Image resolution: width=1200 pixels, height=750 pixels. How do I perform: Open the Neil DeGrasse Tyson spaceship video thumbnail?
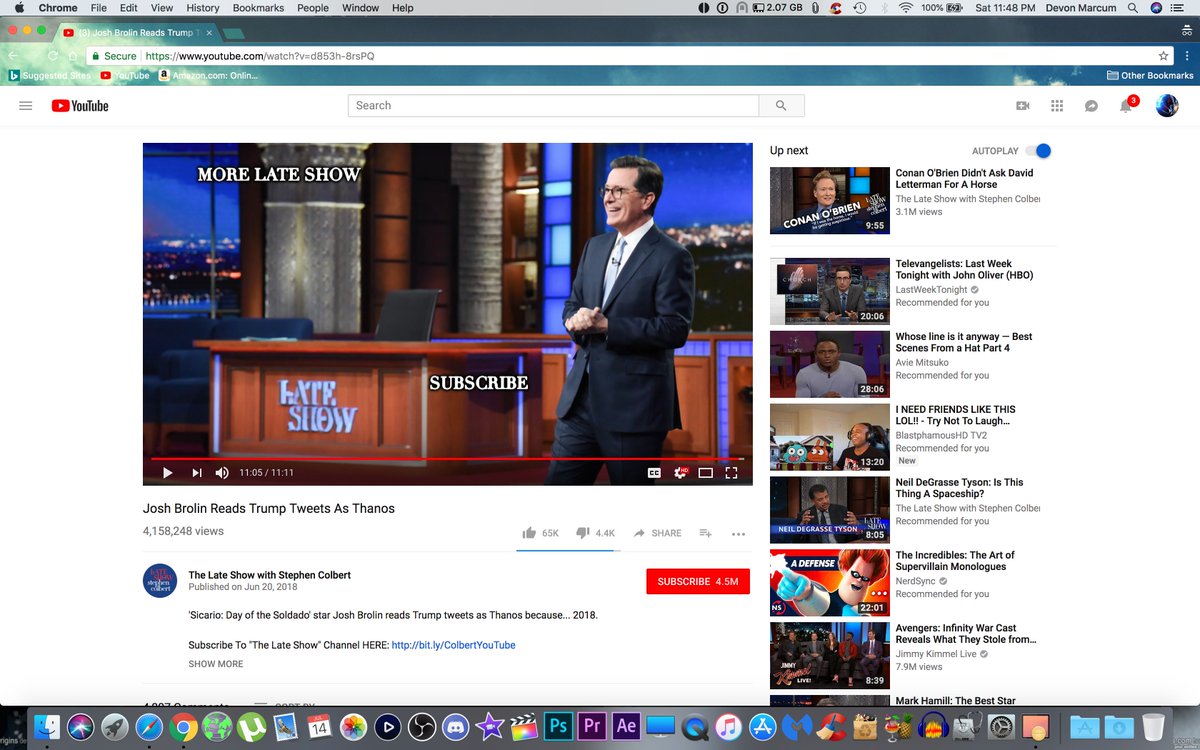click(x=829, y=509)
